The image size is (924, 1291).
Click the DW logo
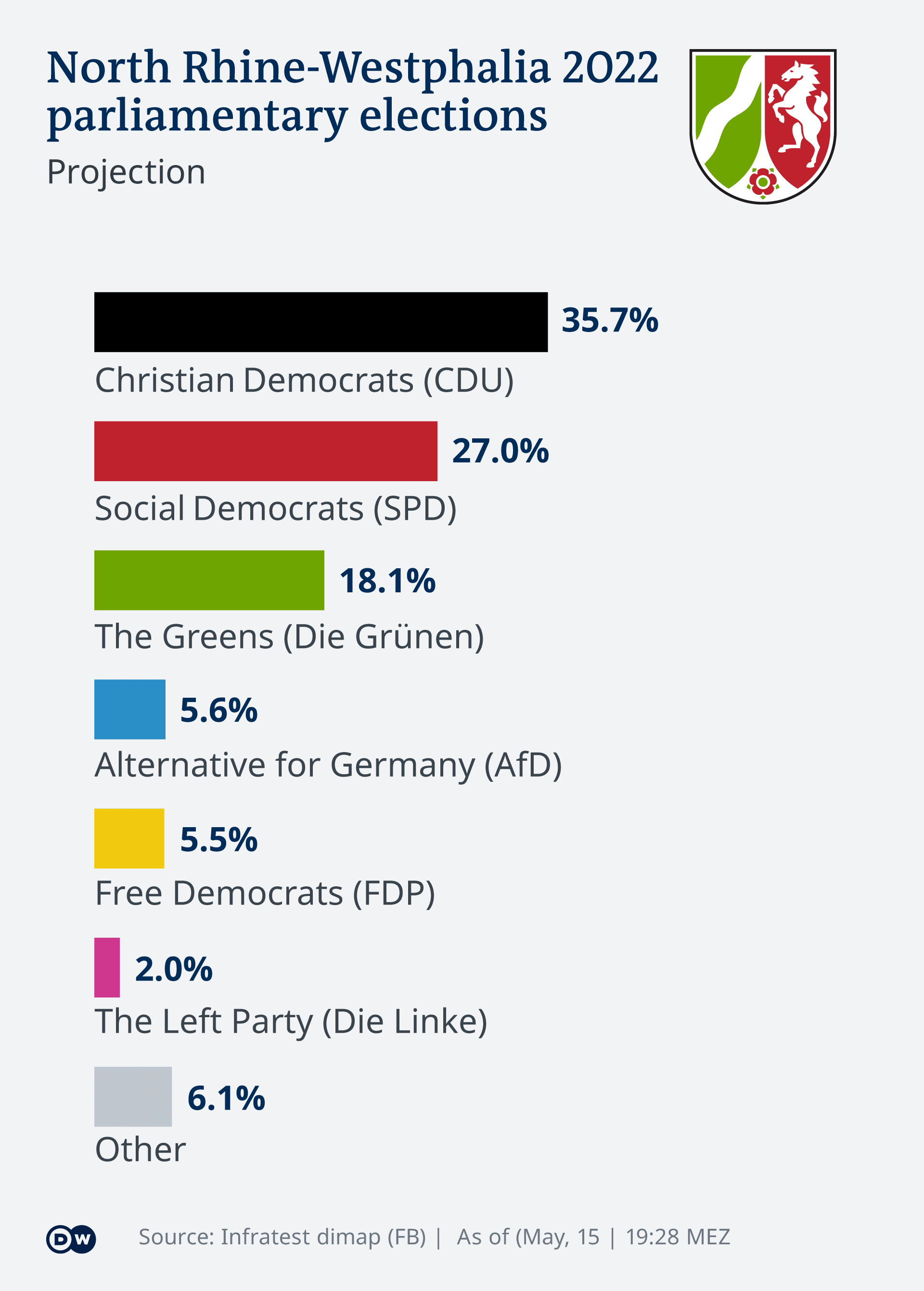point(71,1239)
